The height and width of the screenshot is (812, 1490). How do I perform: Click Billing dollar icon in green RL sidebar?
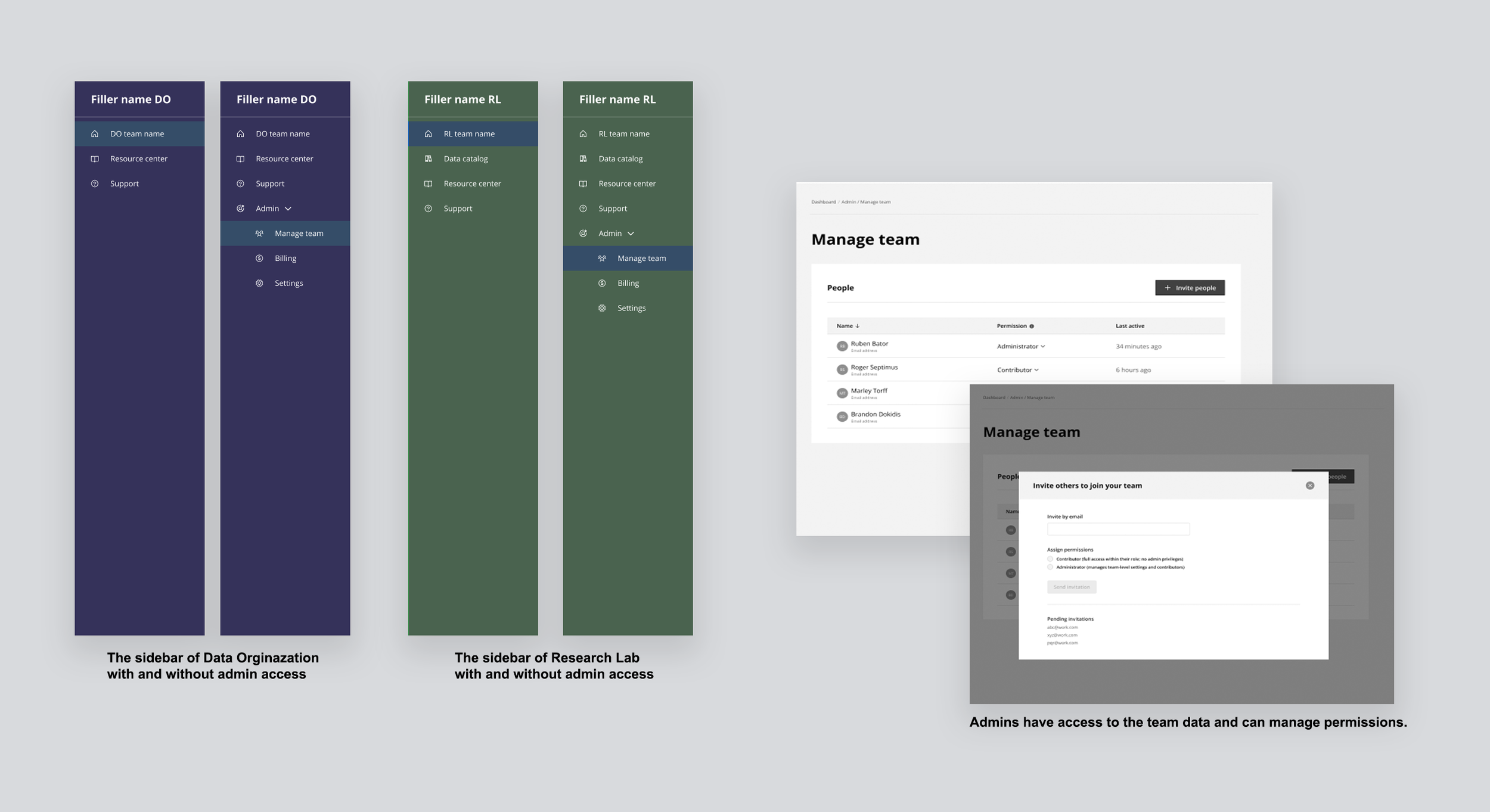[x=602, y=284]
